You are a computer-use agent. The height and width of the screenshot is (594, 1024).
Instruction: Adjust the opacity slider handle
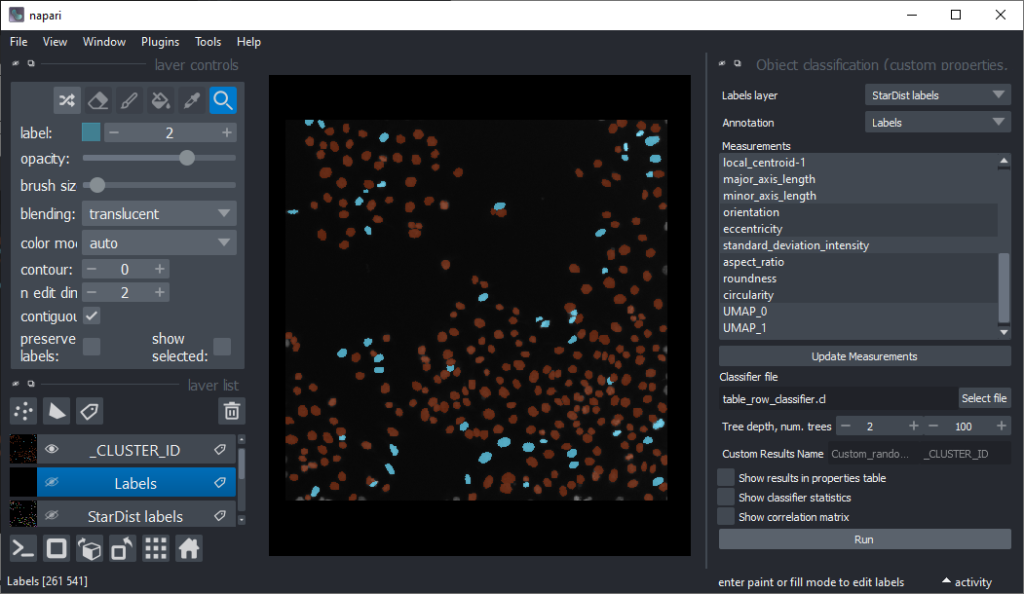coord(186,158)
